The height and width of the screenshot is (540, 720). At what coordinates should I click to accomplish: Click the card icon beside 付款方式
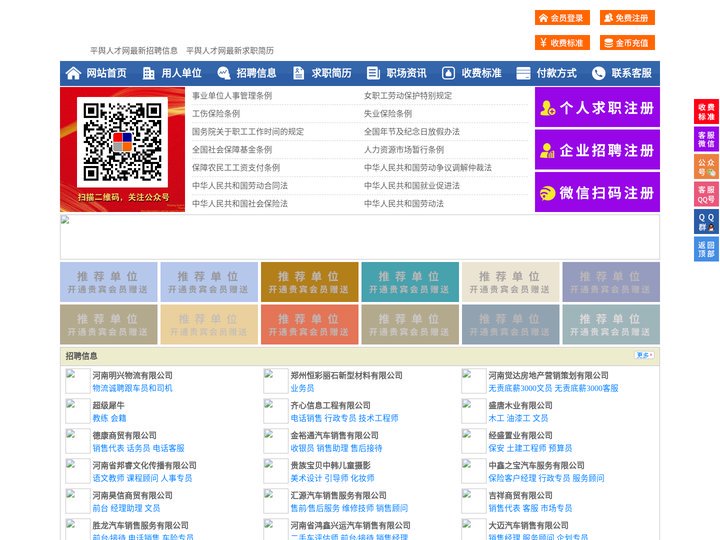pyautogui.click(x=523, y=73)
